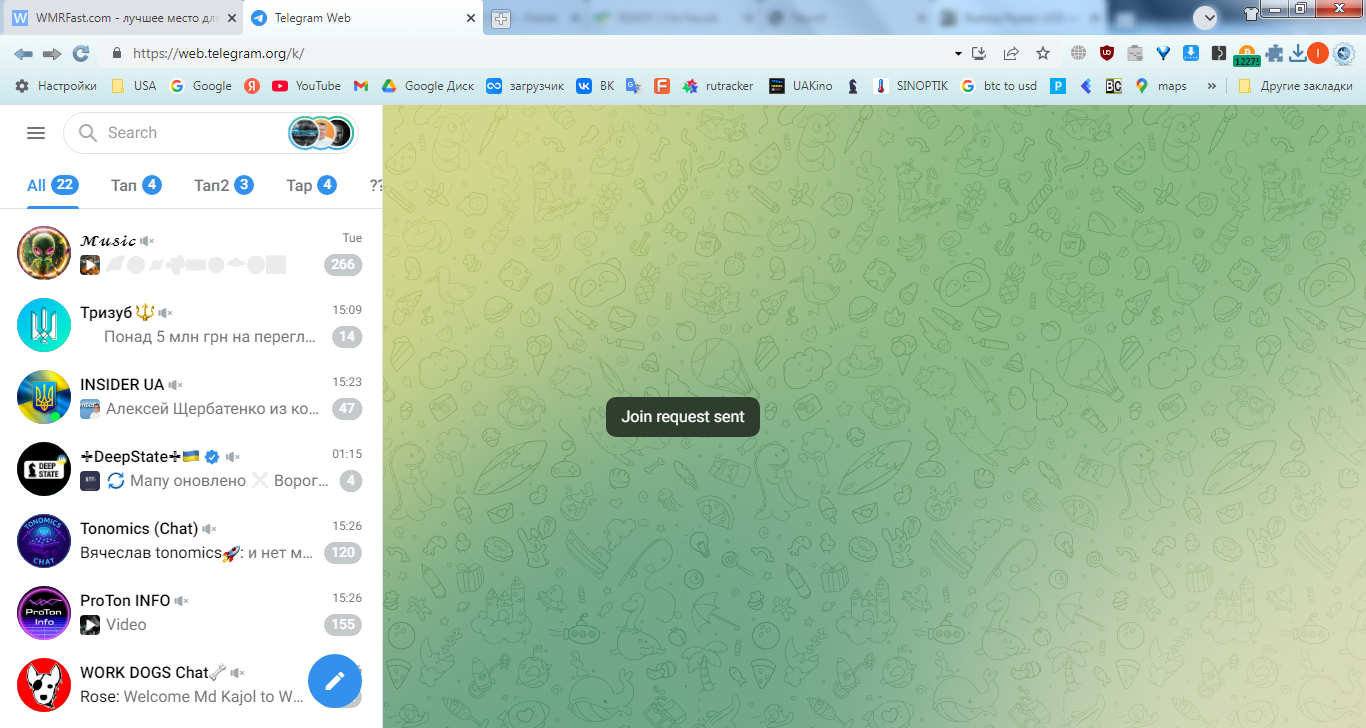
Task: Expand hidden bookmarks with the double chevron
Action: [1212, 86]
